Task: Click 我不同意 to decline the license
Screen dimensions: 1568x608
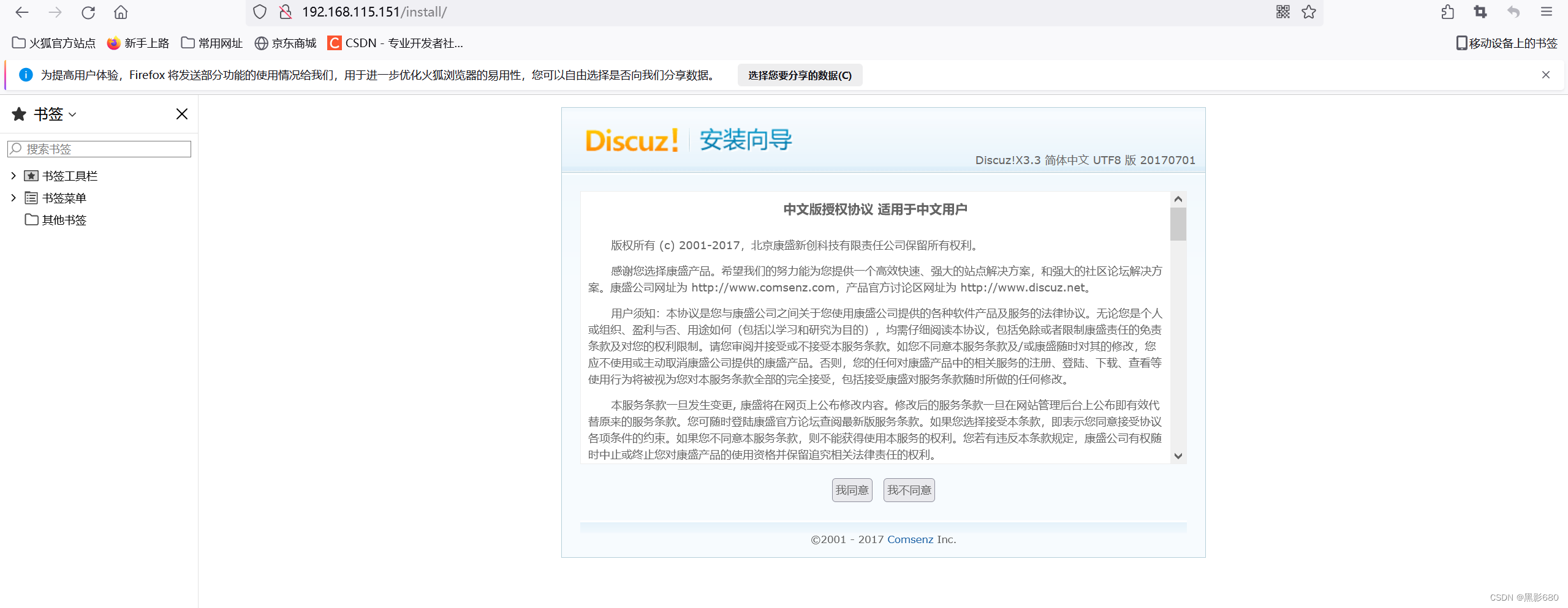Action: [x=909, y=490]
